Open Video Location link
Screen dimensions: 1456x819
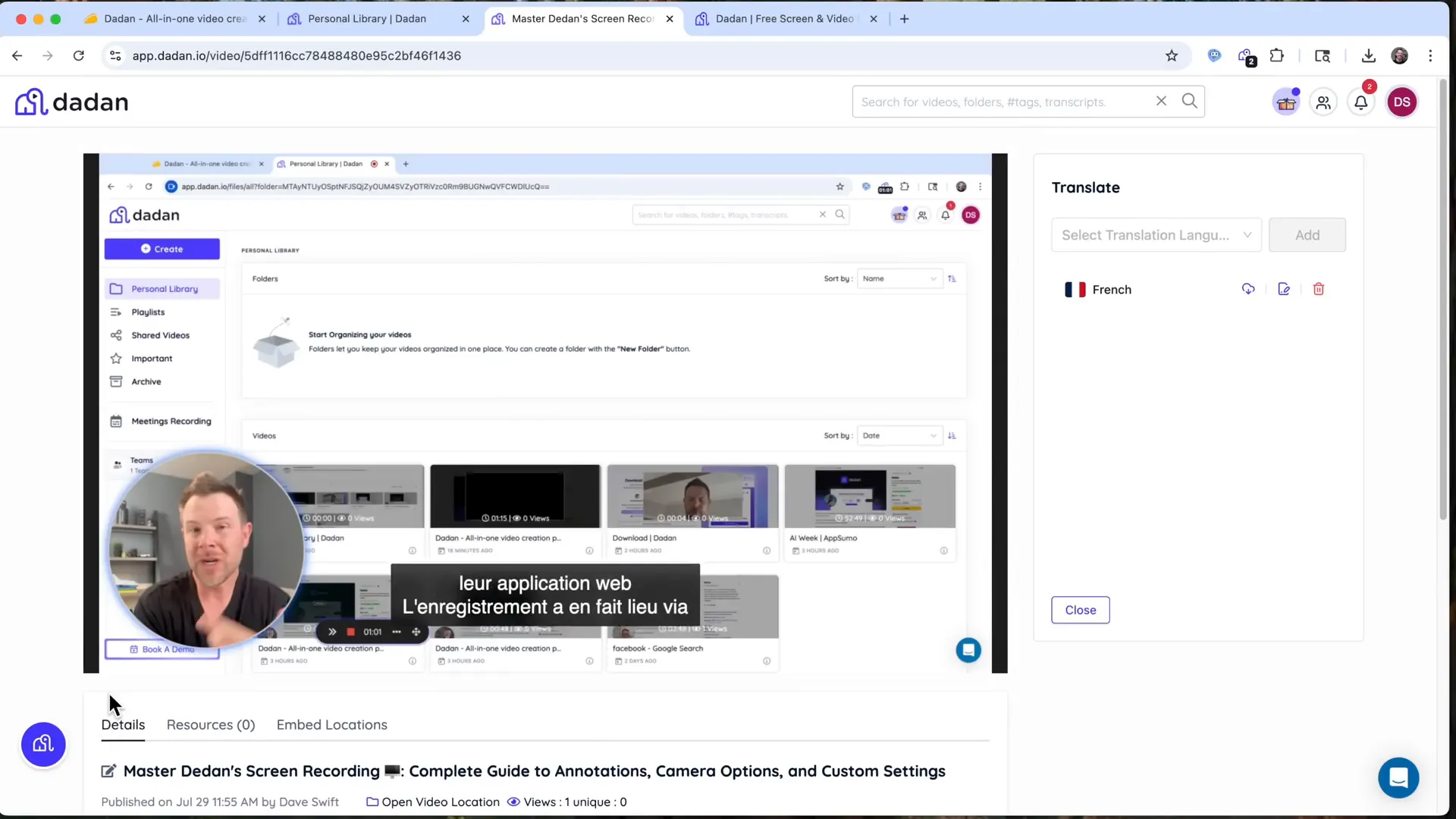(433, 802)
